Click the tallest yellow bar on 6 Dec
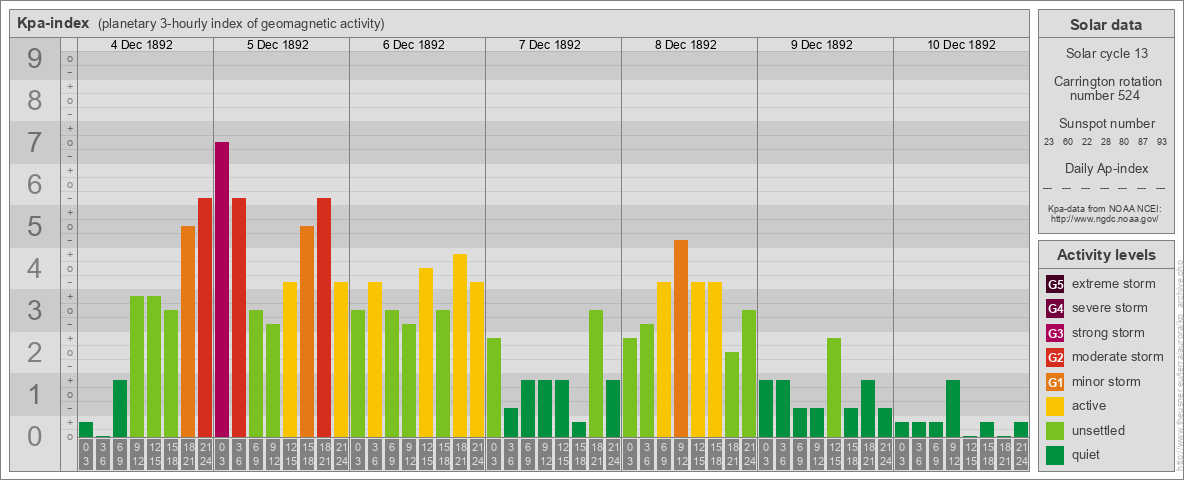 pos(460,346)
